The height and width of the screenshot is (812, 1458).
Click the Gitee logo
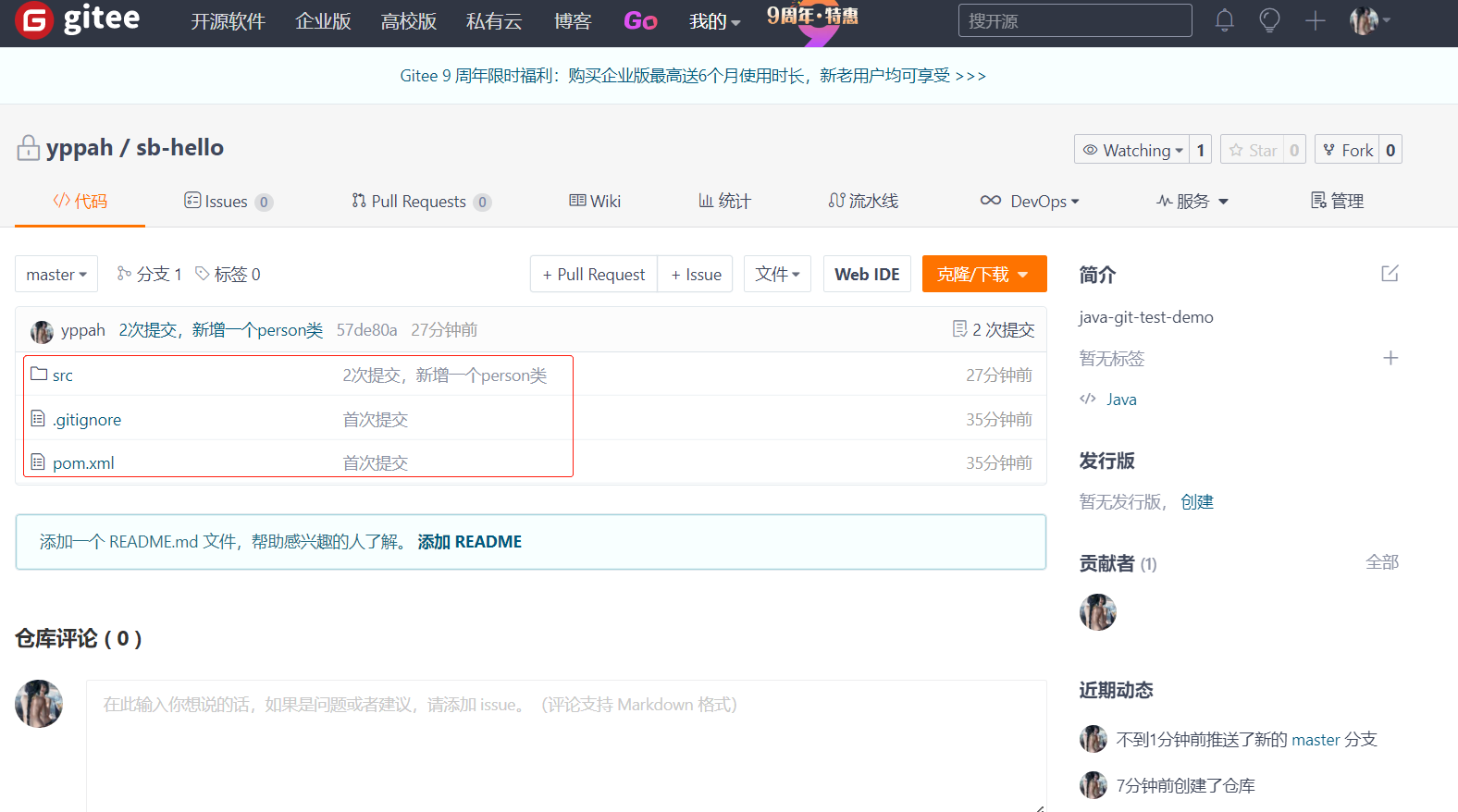(x=79, y=20)
